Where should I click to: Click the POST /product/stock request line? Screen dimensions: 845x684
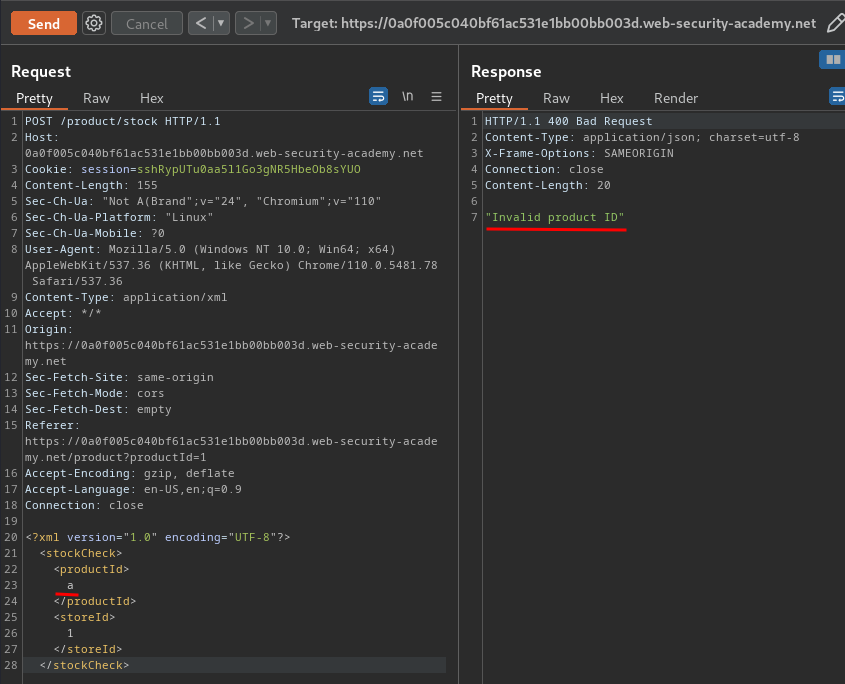pos(122,121)
